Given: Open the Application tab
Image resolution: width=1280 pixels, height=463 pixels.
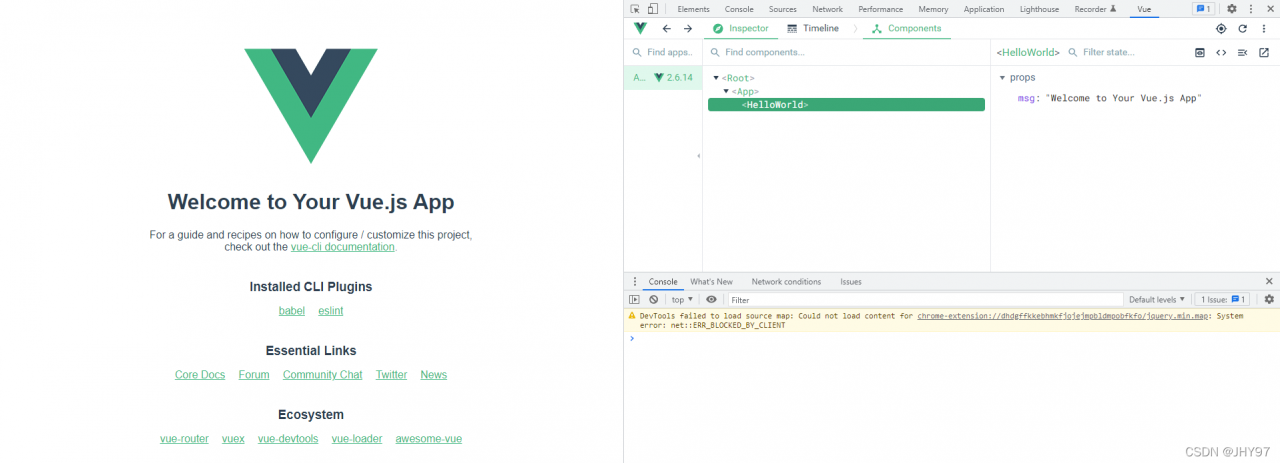Looking at the screenshot, I should [x=984, y=9].
